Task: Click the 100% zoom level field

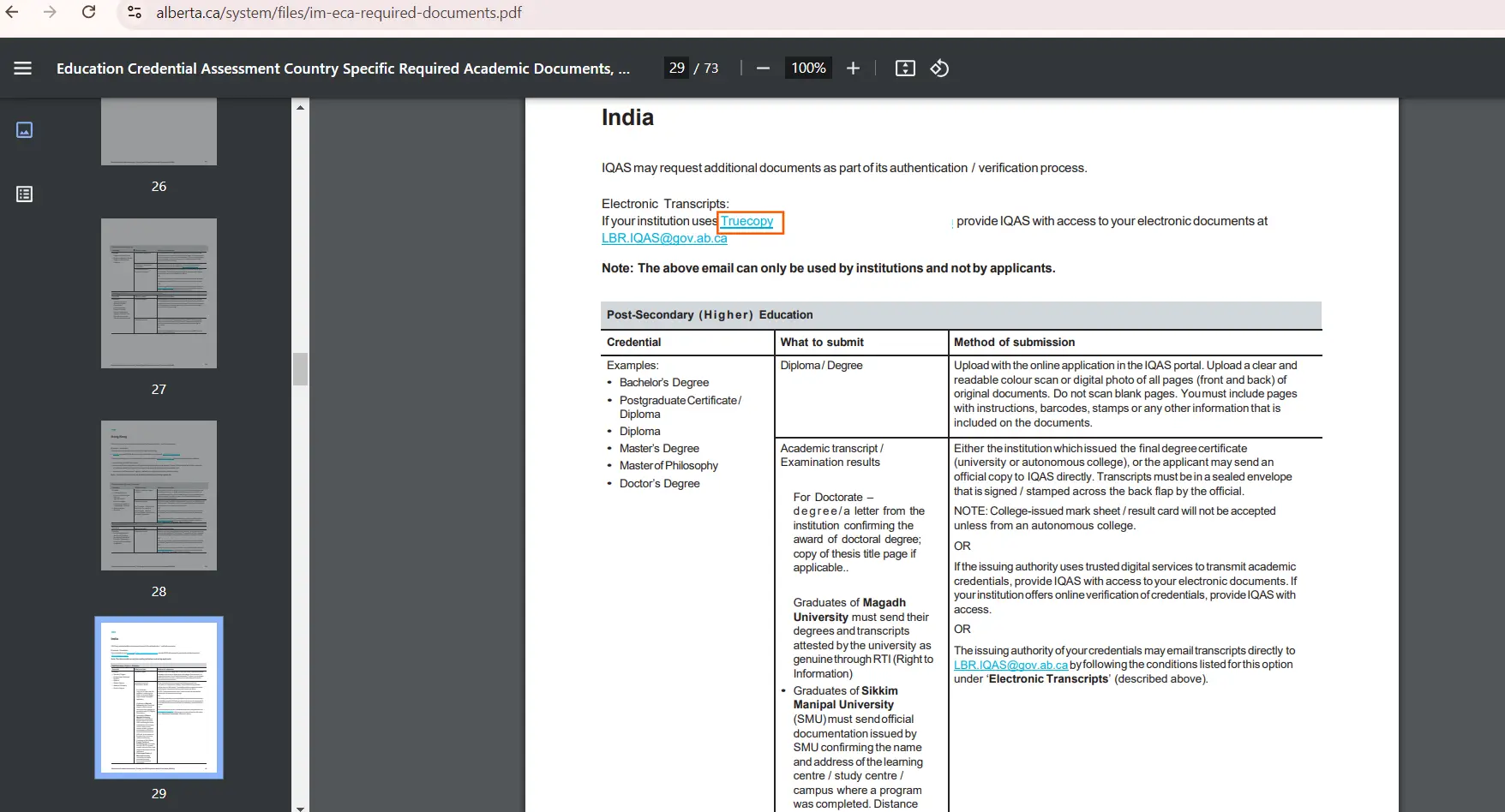Action: (808, 68)
